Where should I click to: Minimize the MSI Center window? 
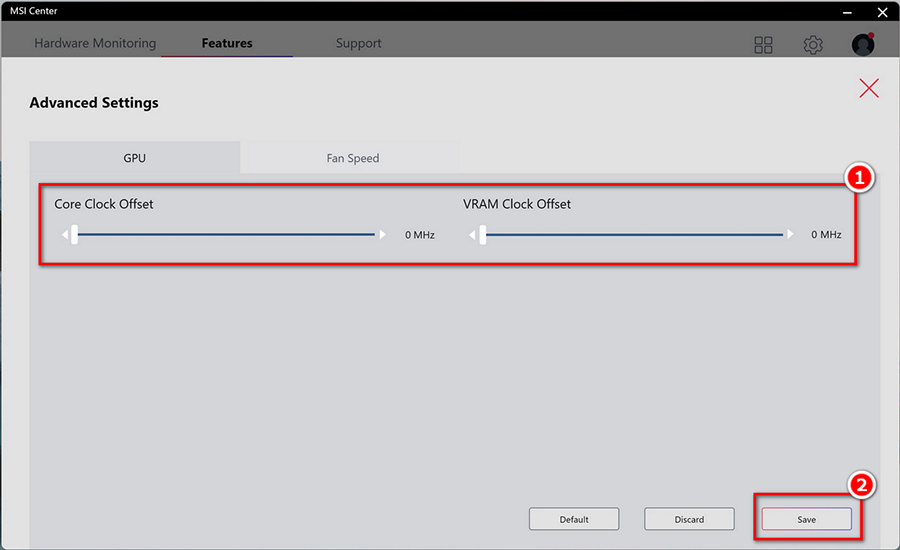point(847,12)
